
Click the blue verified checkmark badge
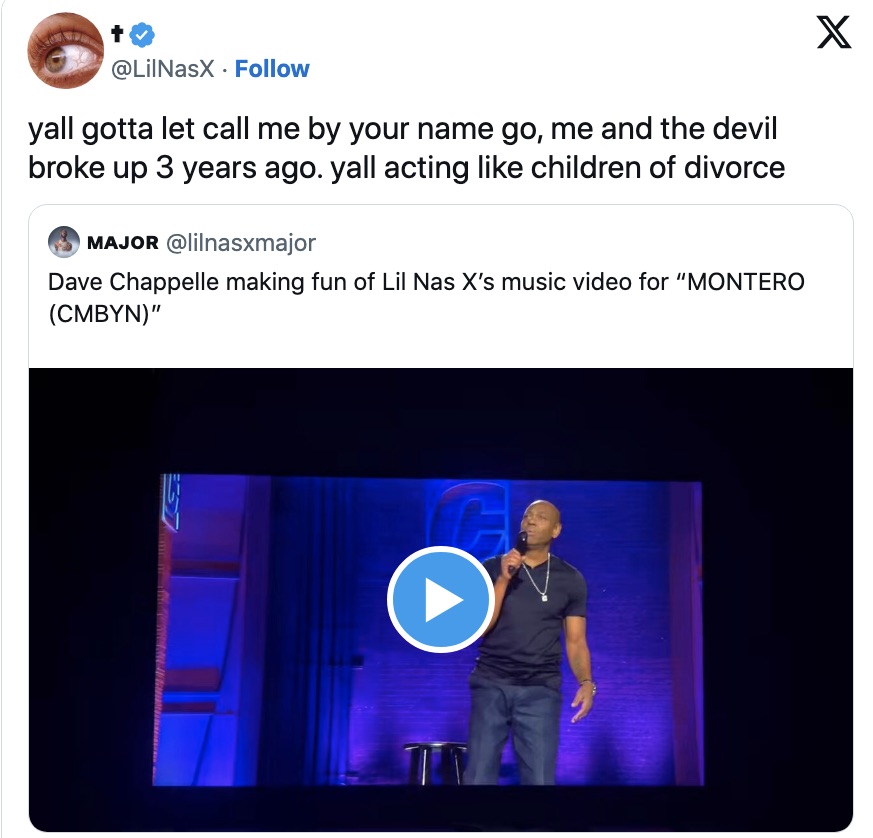[144, 35]
